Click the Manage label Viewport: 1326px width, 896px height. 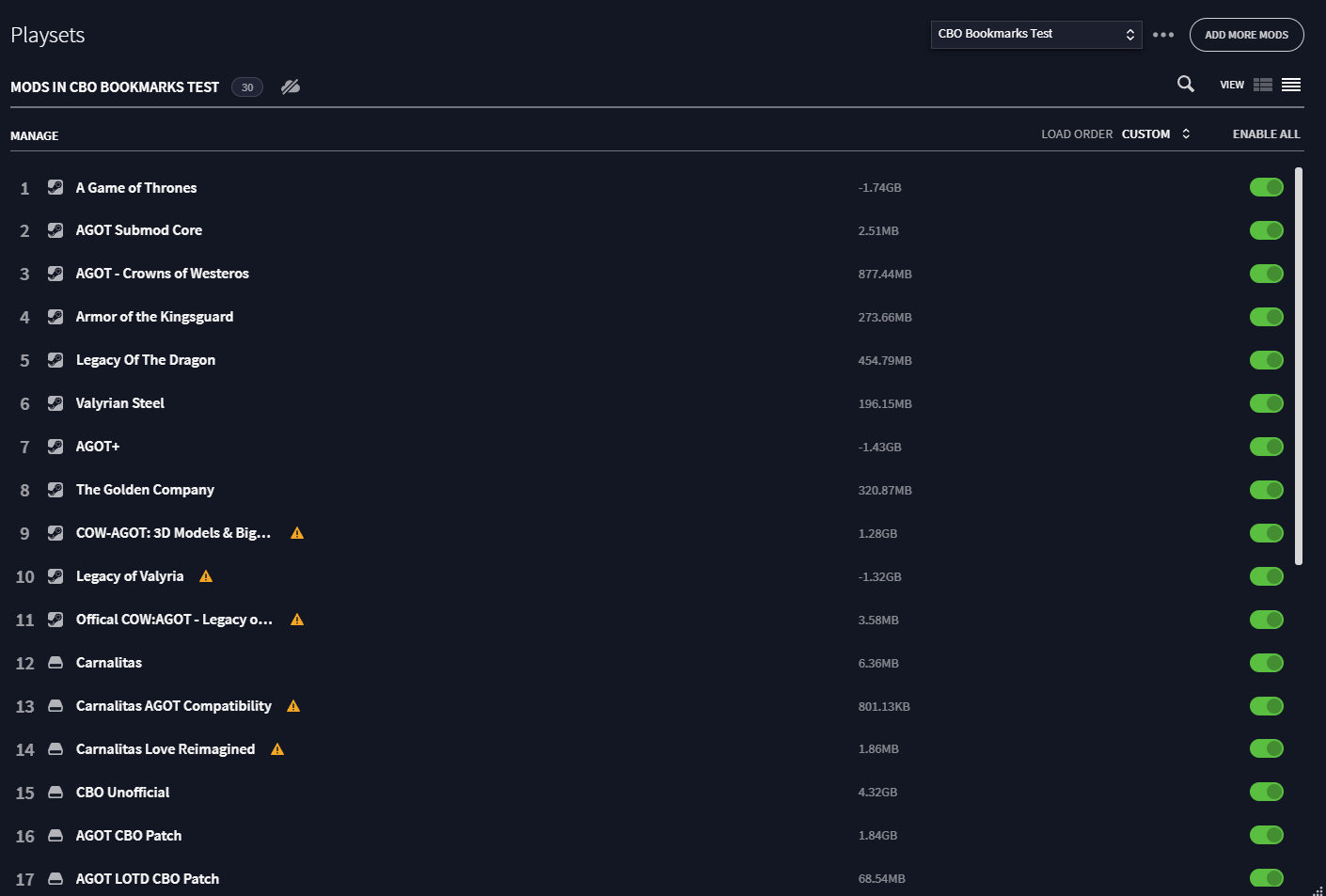[34, 136]
